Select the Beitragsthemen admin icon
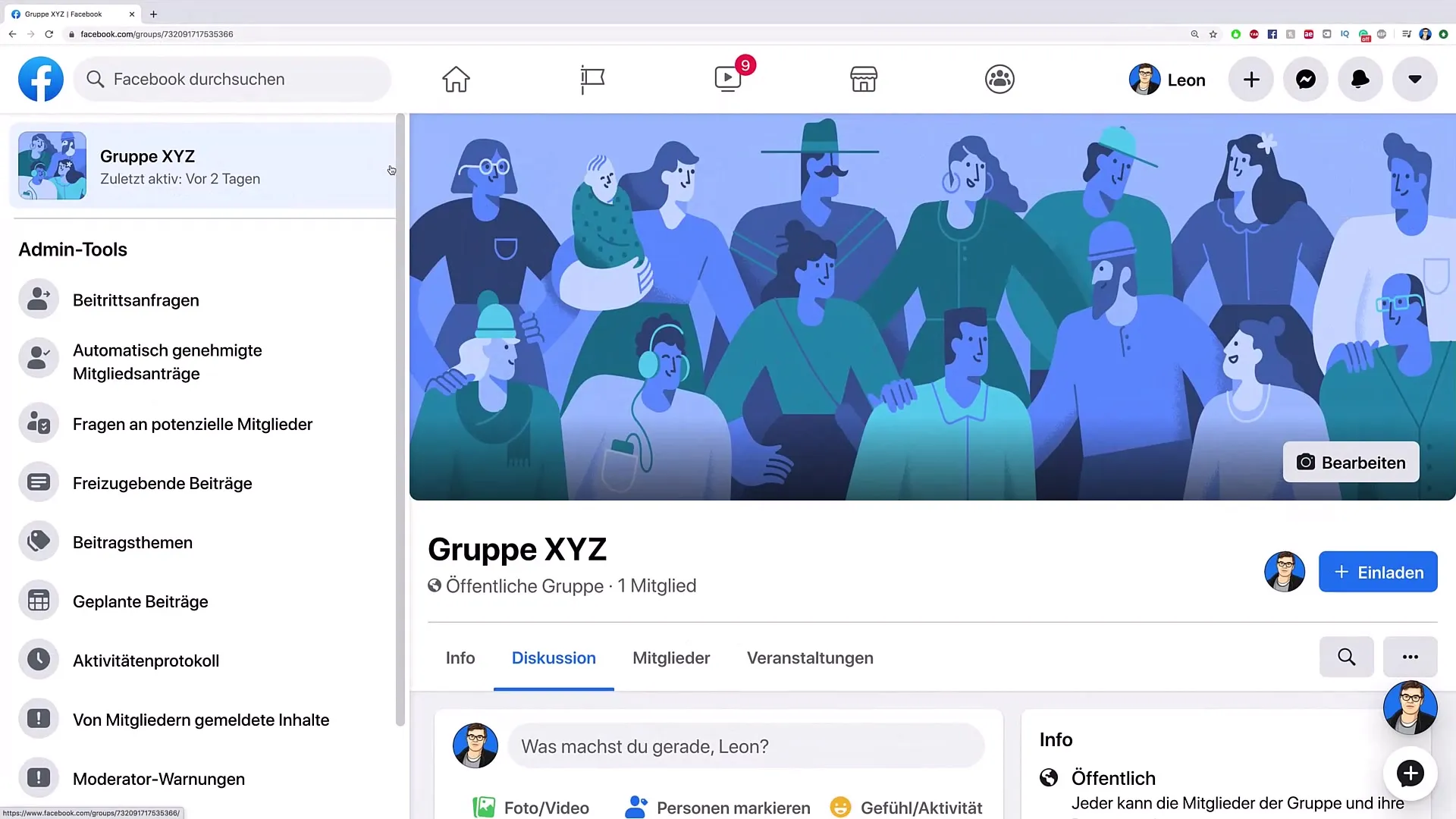Image resolution: width=1456 pixels, height=819 pixels. 38,542
